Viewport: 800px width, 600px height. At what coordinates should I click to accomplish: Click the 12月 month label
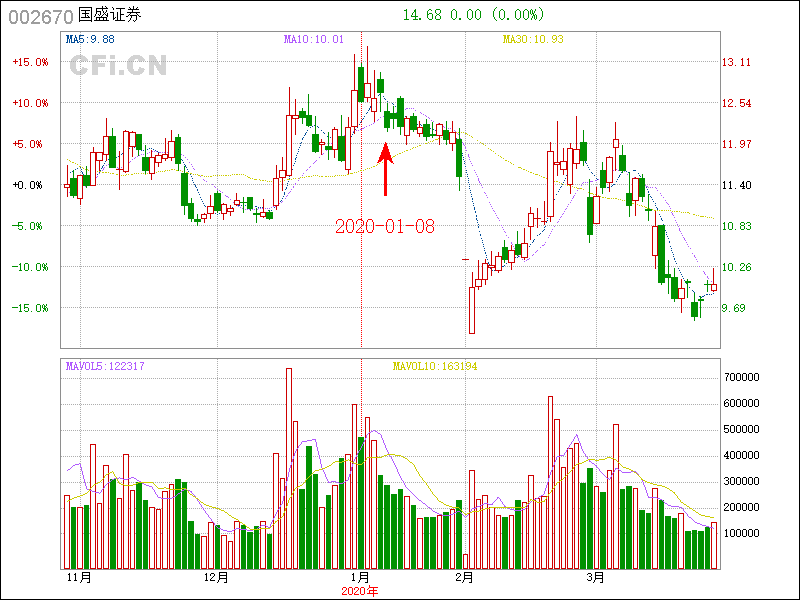tap(216, 578)
